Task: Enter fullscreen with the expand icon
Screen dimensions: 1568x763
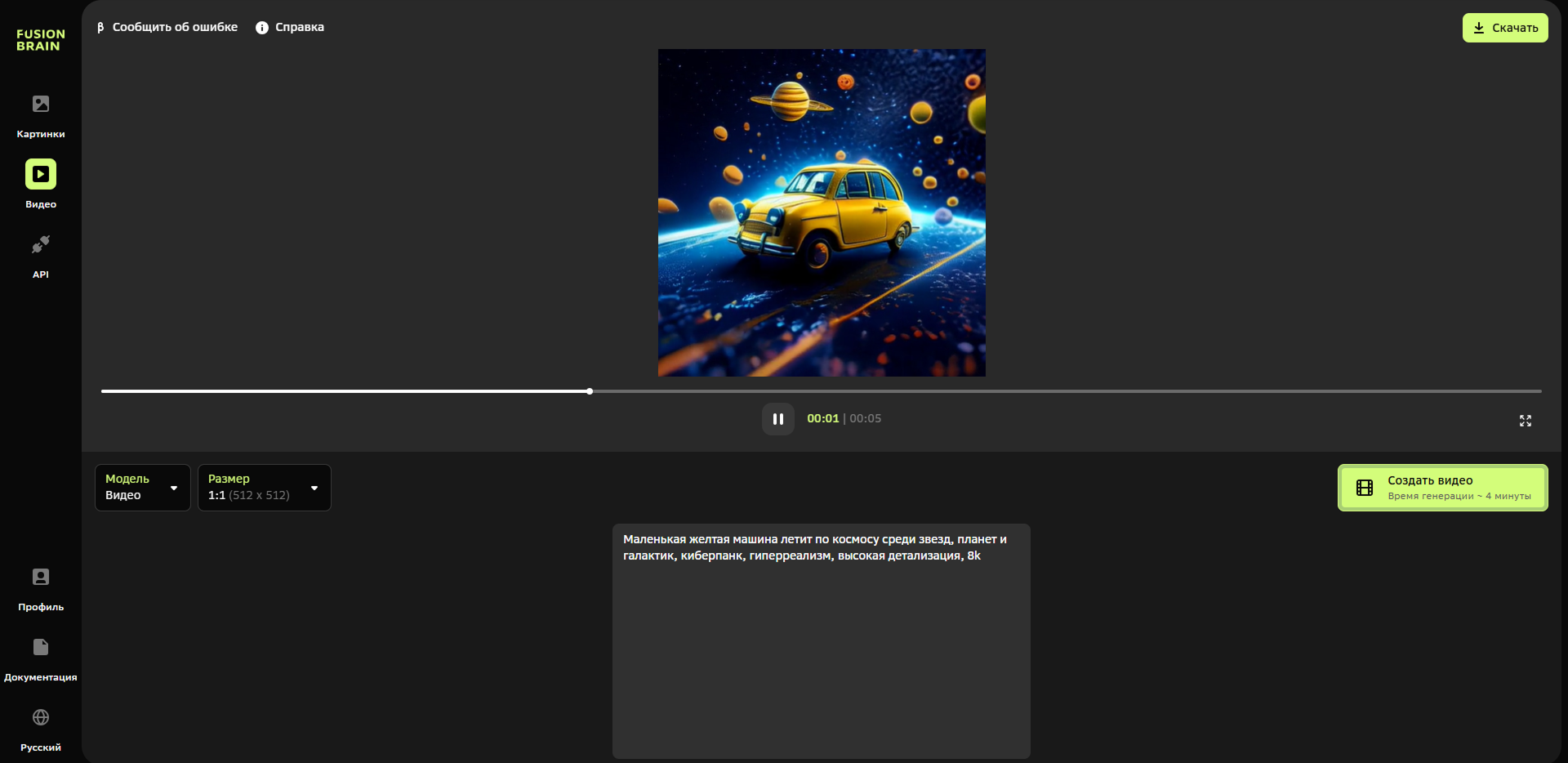Action: [1525, 421]
